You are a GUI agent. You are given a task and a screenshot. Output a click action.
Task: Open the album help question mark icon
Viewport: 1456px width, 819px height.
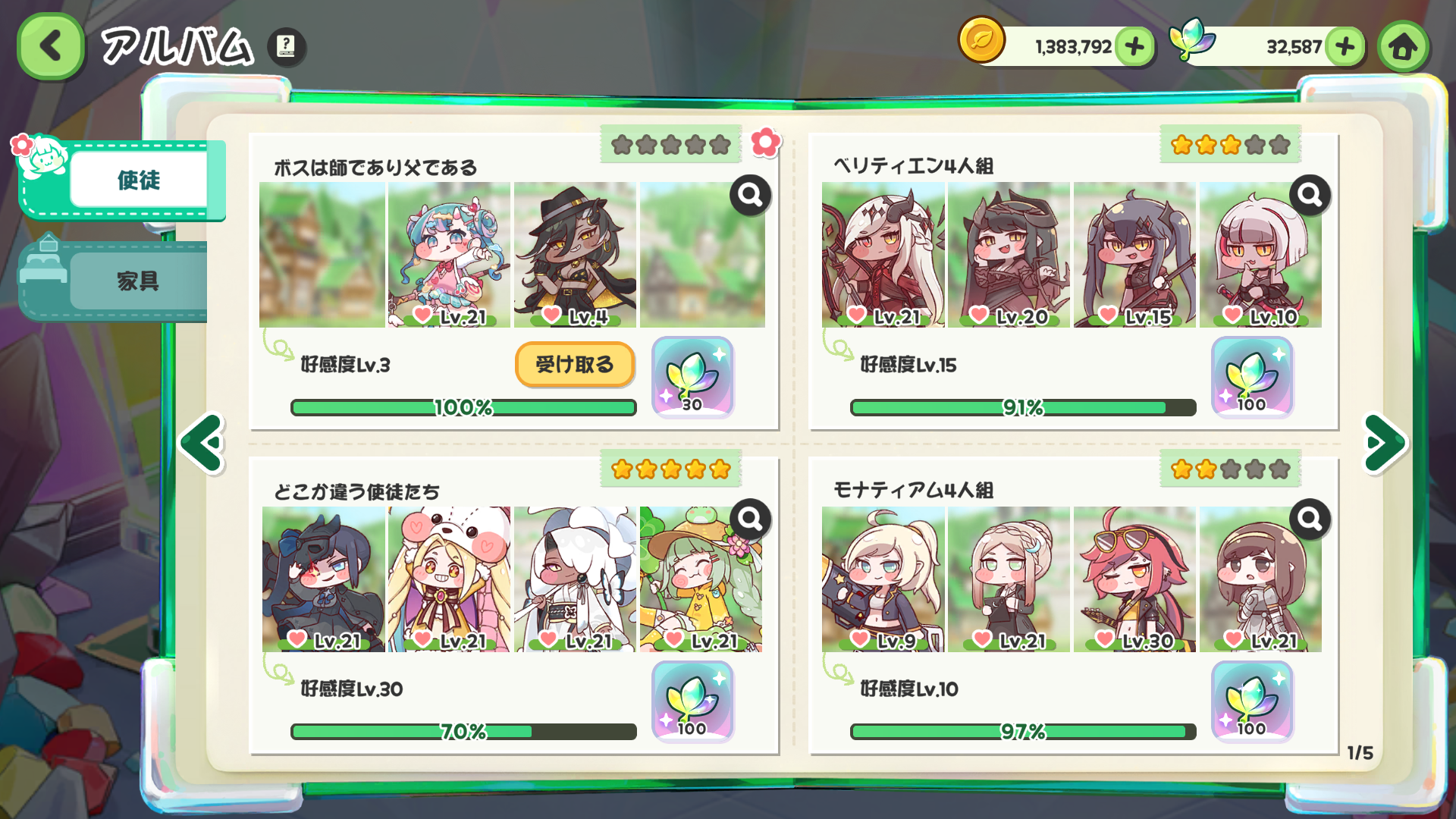point(287,47)
